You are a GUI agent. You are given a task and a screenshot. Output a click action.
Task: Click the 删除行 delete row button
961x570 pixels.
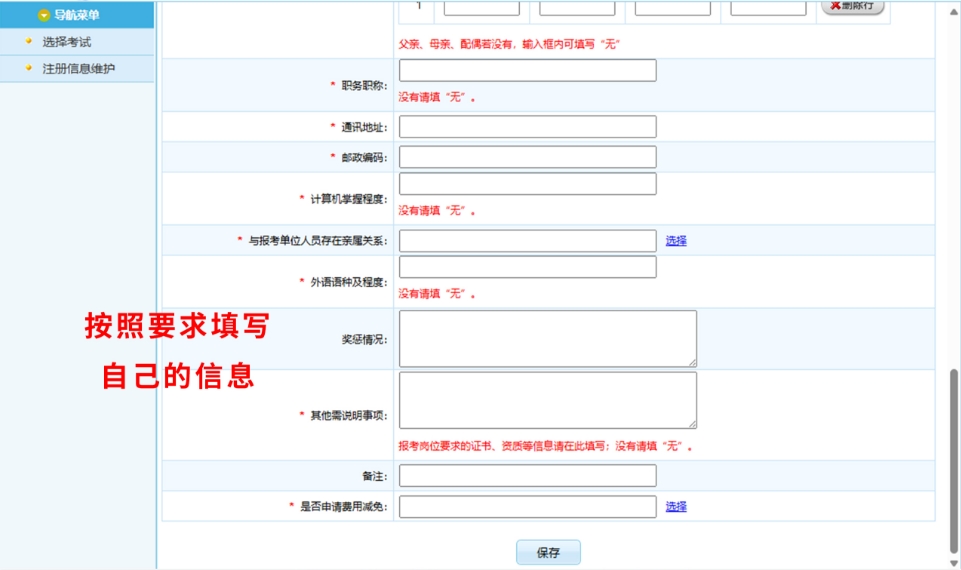coord(852,6)
